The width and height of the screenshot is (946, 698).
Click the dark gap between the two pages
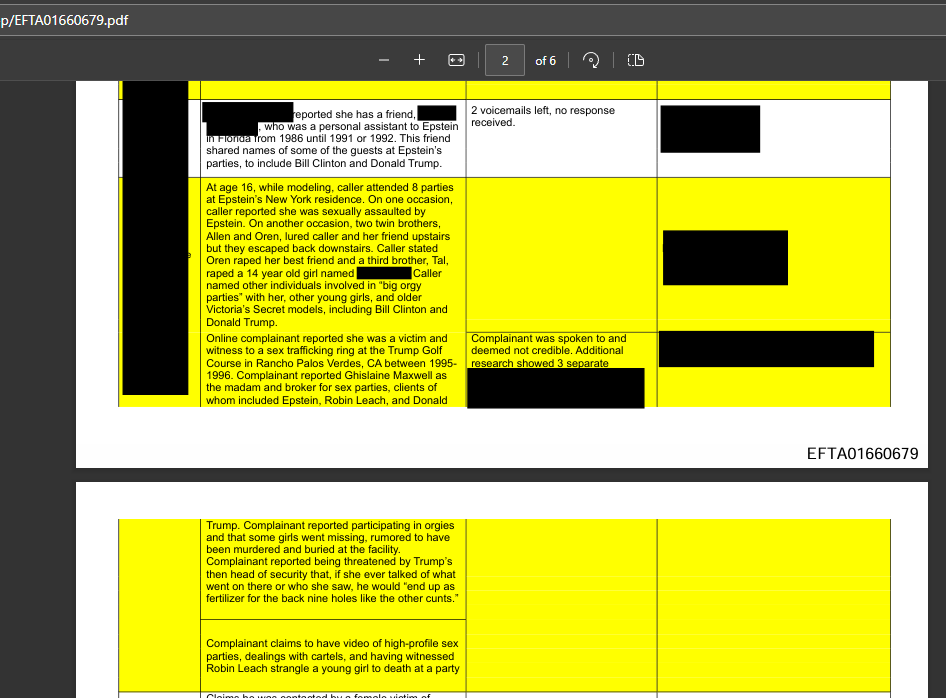[500, 475]
